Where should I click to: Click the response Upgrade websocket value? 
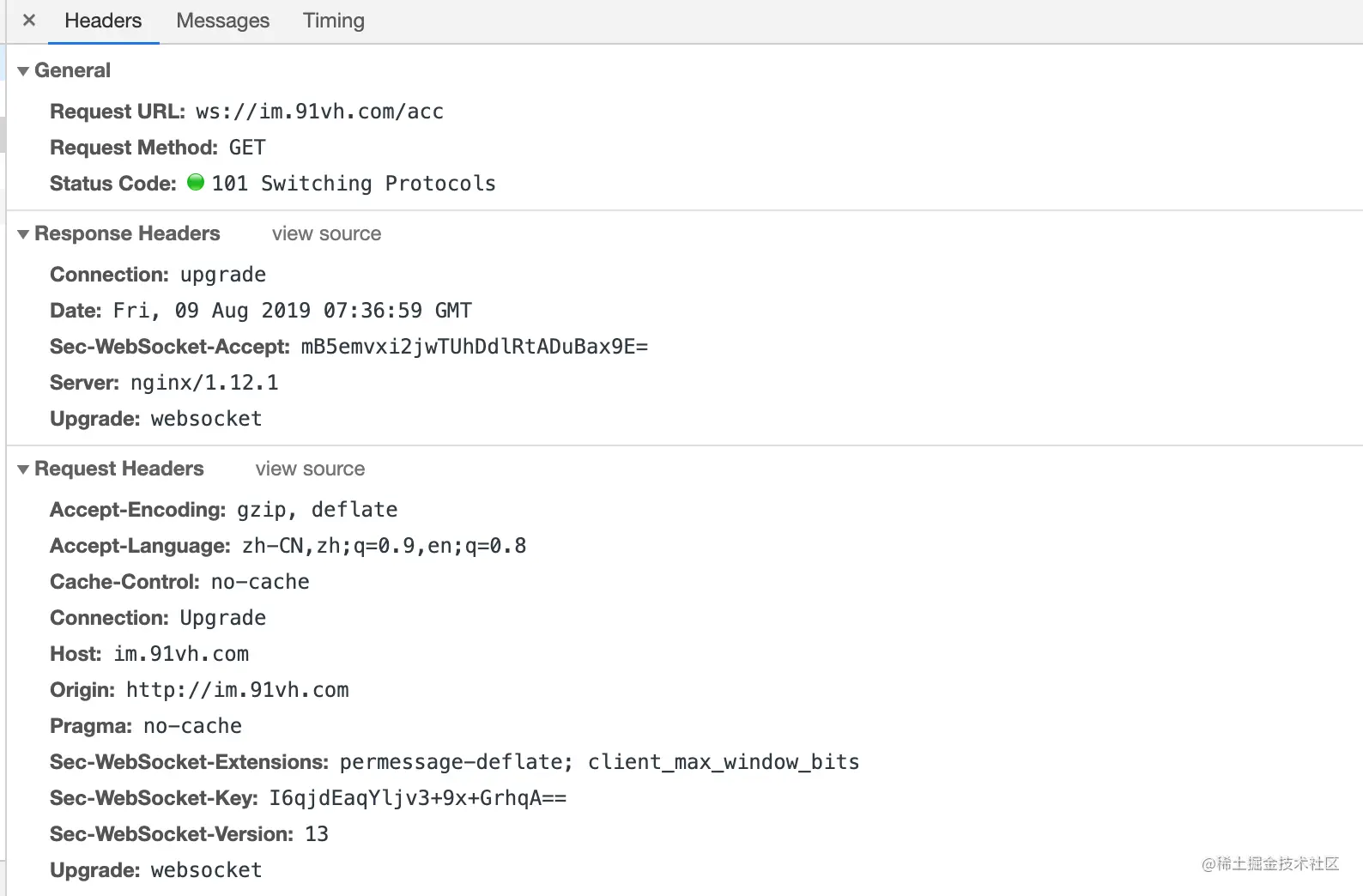206,419
